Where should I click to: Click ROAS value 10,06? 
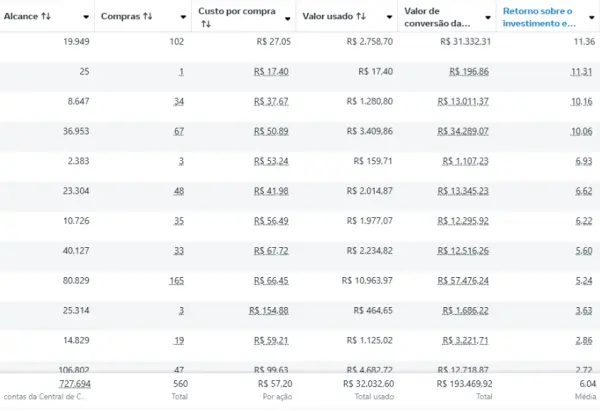click(x=581, y=131)
